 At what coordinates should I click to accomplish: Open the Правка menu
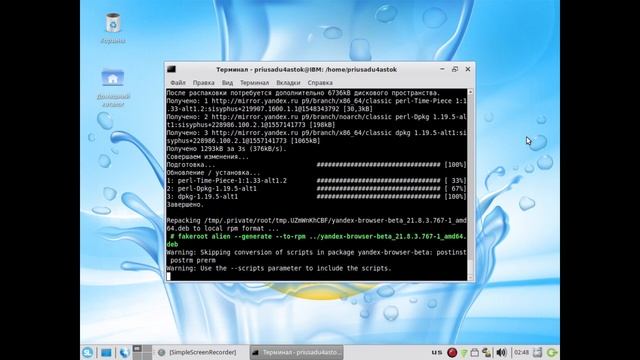coord(203,82)
